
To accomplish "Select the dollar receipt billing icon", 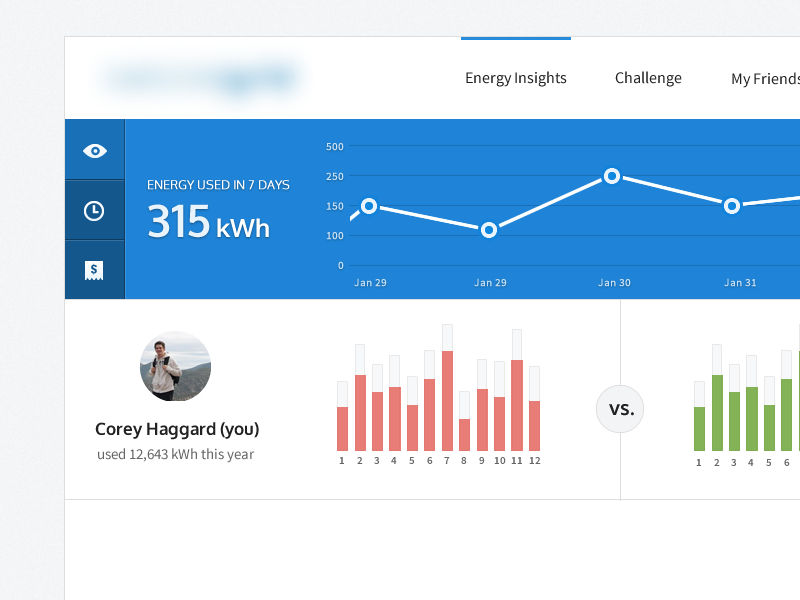I will pyautogui.click(x=94, y=270).
